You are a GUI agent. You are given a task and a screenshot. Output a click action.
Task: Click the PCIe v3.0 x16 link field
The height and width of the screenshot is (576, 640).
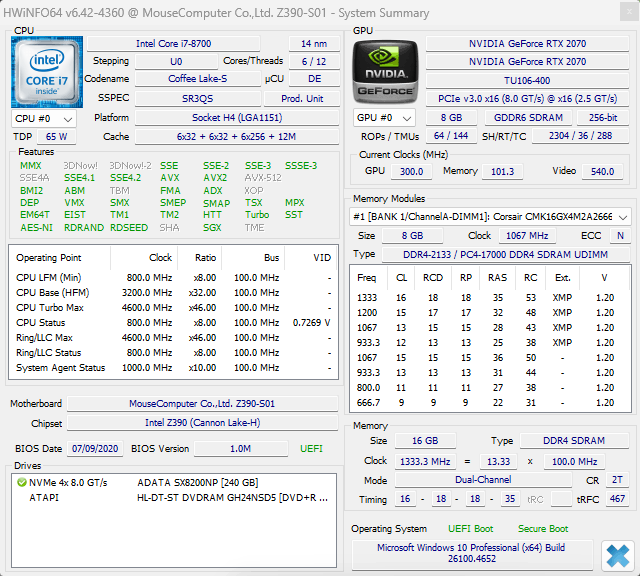coord(527,99)
